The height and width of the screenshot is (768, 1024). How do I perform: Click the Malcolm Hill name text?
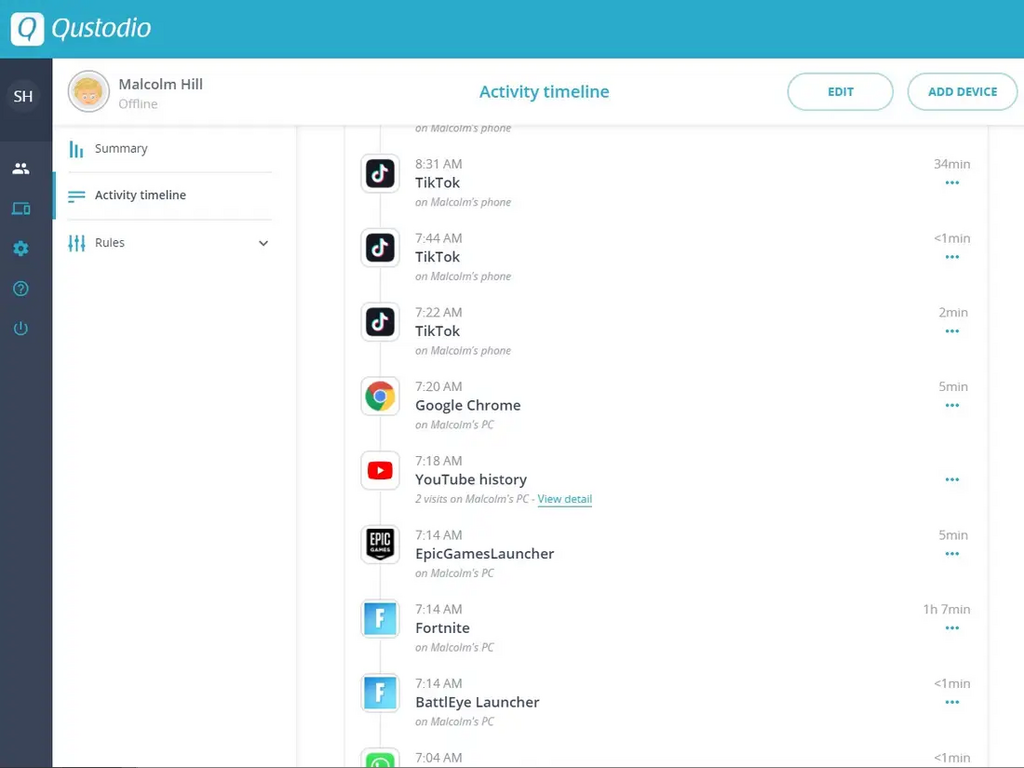tap(161, 84)
